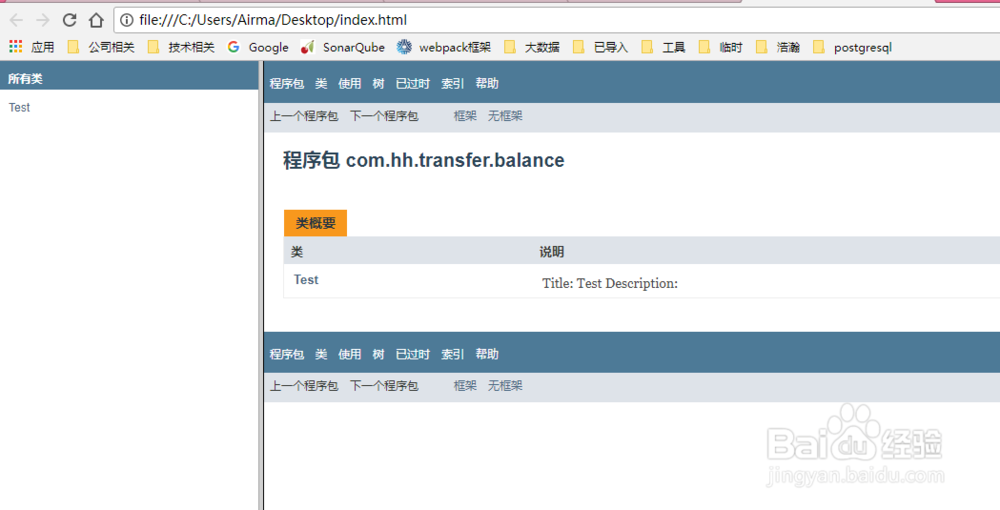Open the 大数据 bookmark folder
This screenshot has height=510, width=1000.
point(532,47)
